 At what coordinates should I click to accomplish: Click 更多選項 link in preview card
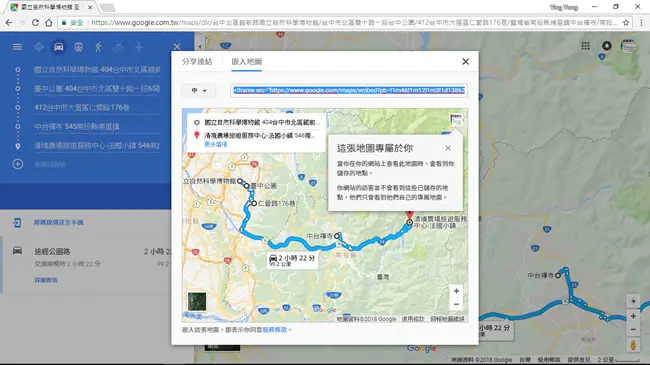point(216,144)
